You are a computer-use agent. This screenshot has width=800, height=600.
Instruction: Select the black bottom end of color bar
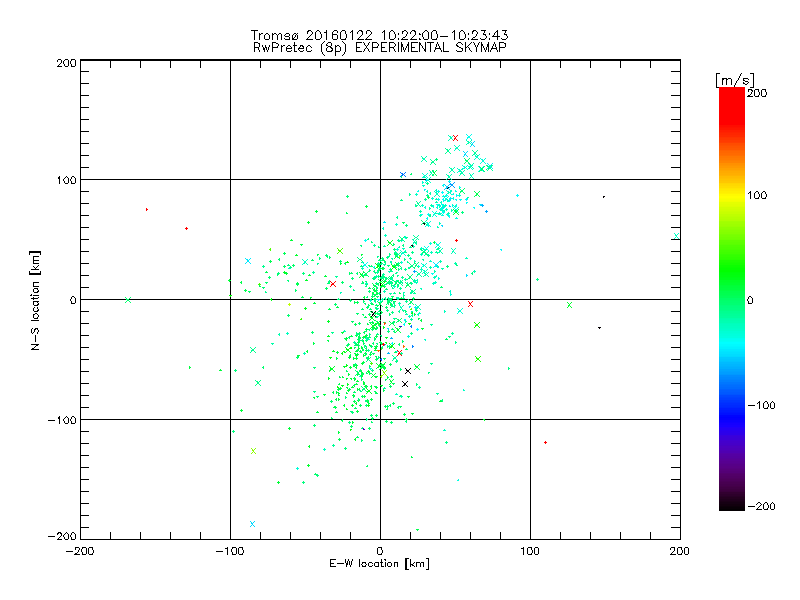click(x=731, y=503)
